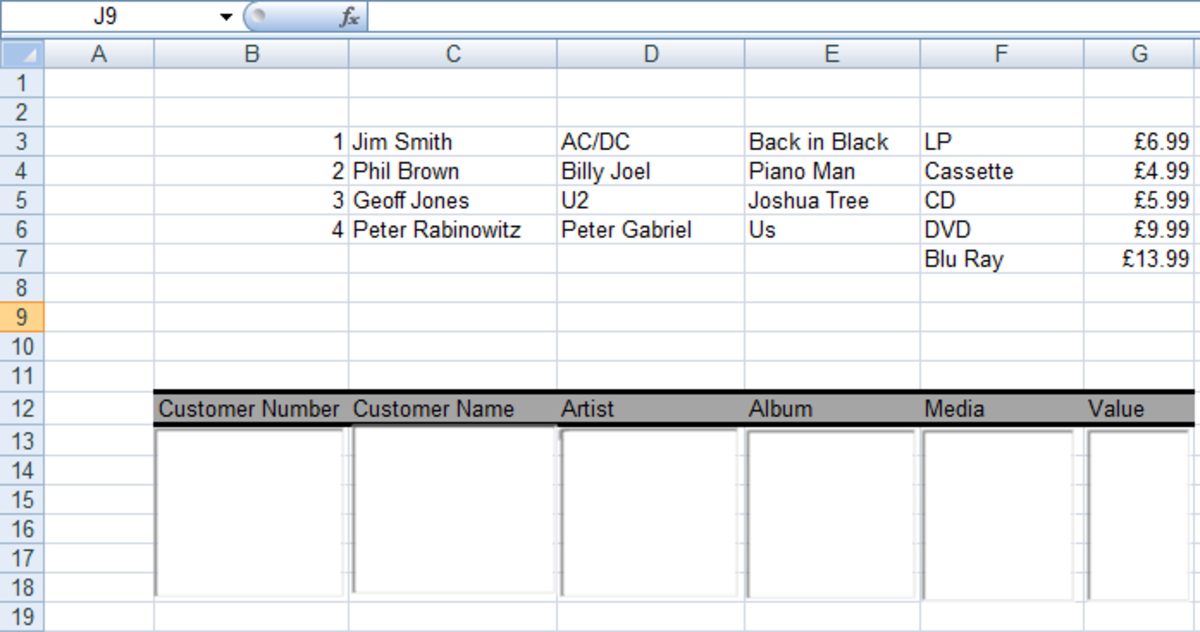This screenshot has height=632, width=1200.
Task: Click the list box under Artist
Action: pyautogui.click(x=650, y=514)
